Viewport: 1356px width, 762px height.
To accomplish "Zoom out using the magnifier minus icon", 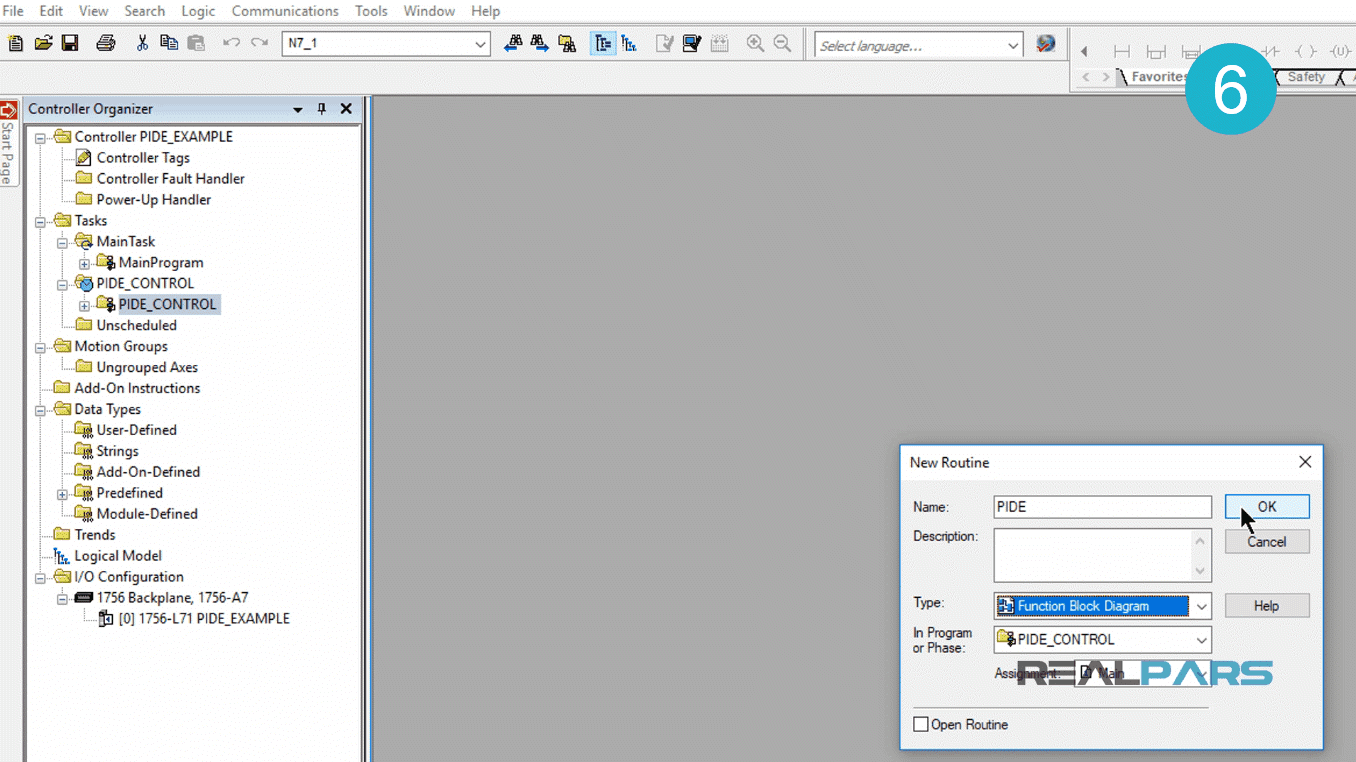I will [x=783, y=44].
